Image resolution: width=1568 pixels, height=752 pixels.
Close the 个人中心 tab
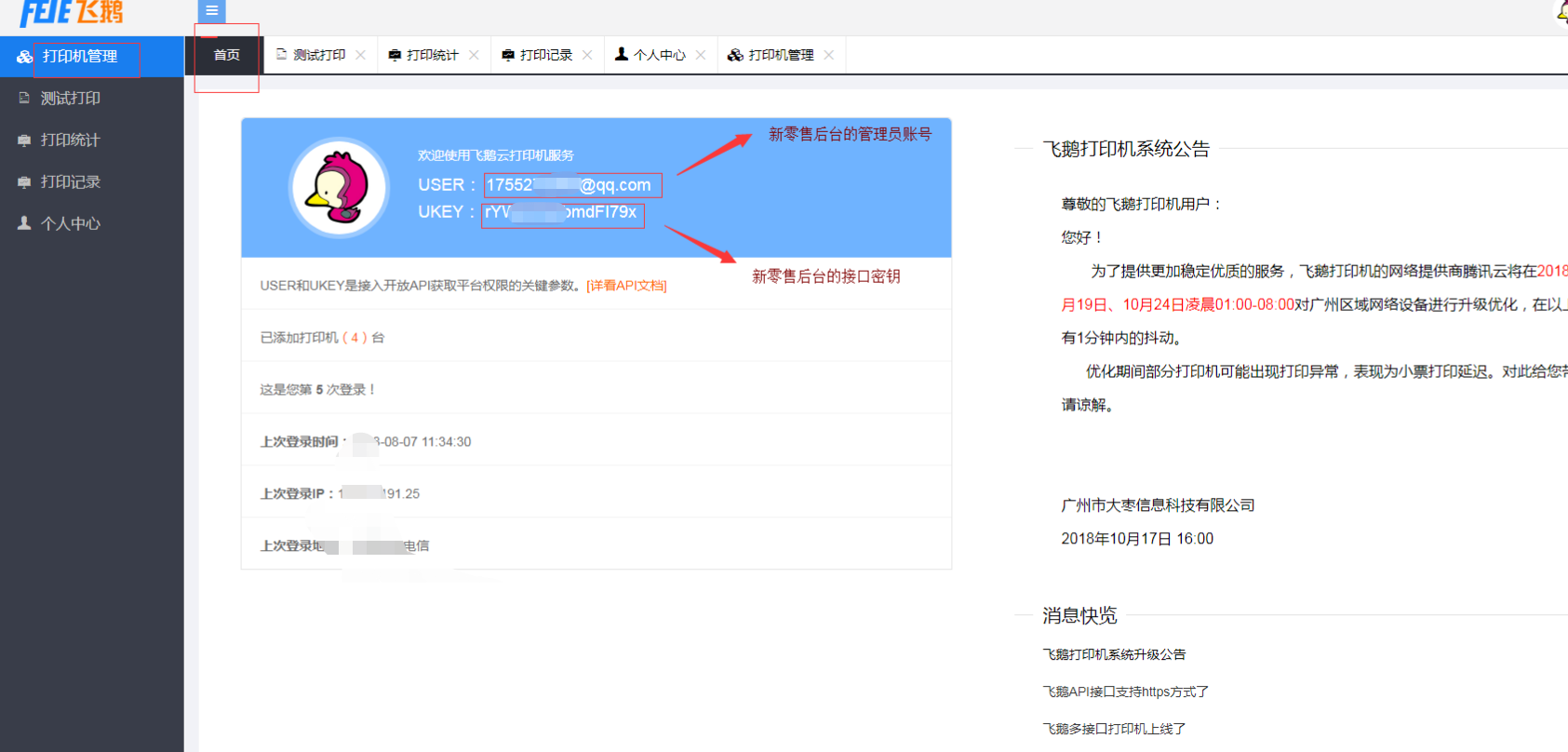coord(701,55)
